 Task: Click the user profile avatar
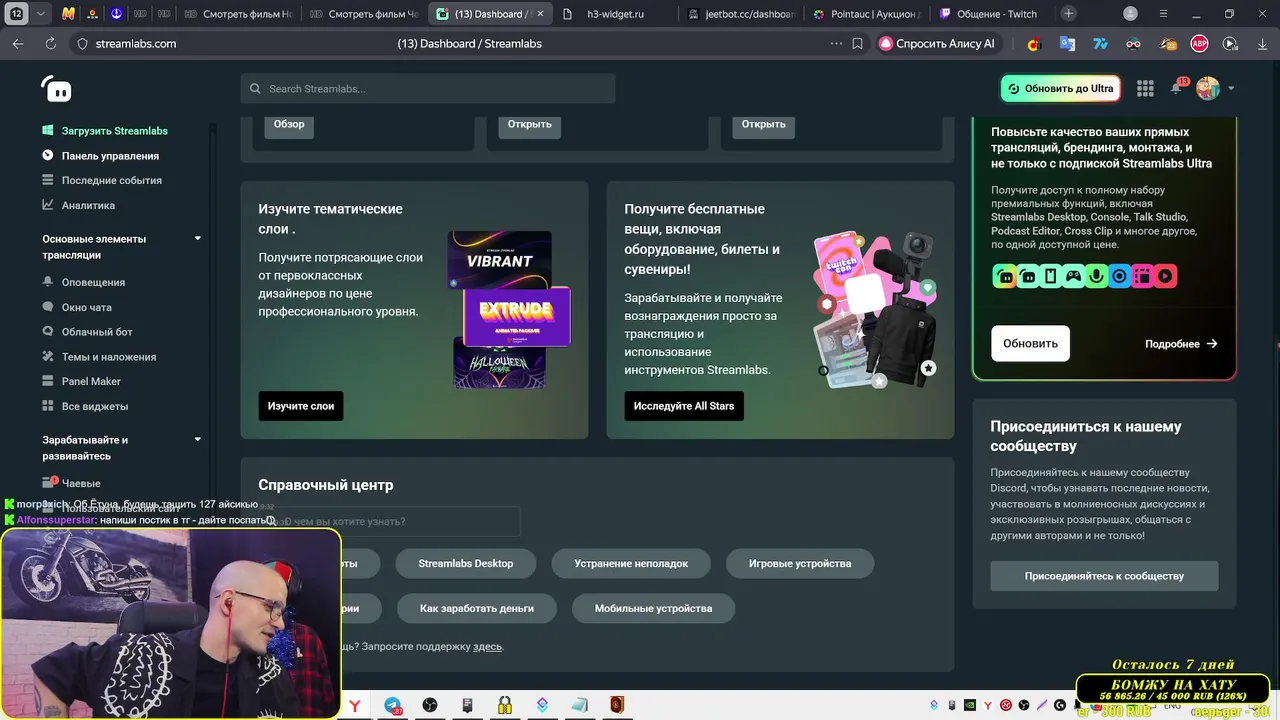[x=1208, y=88]
